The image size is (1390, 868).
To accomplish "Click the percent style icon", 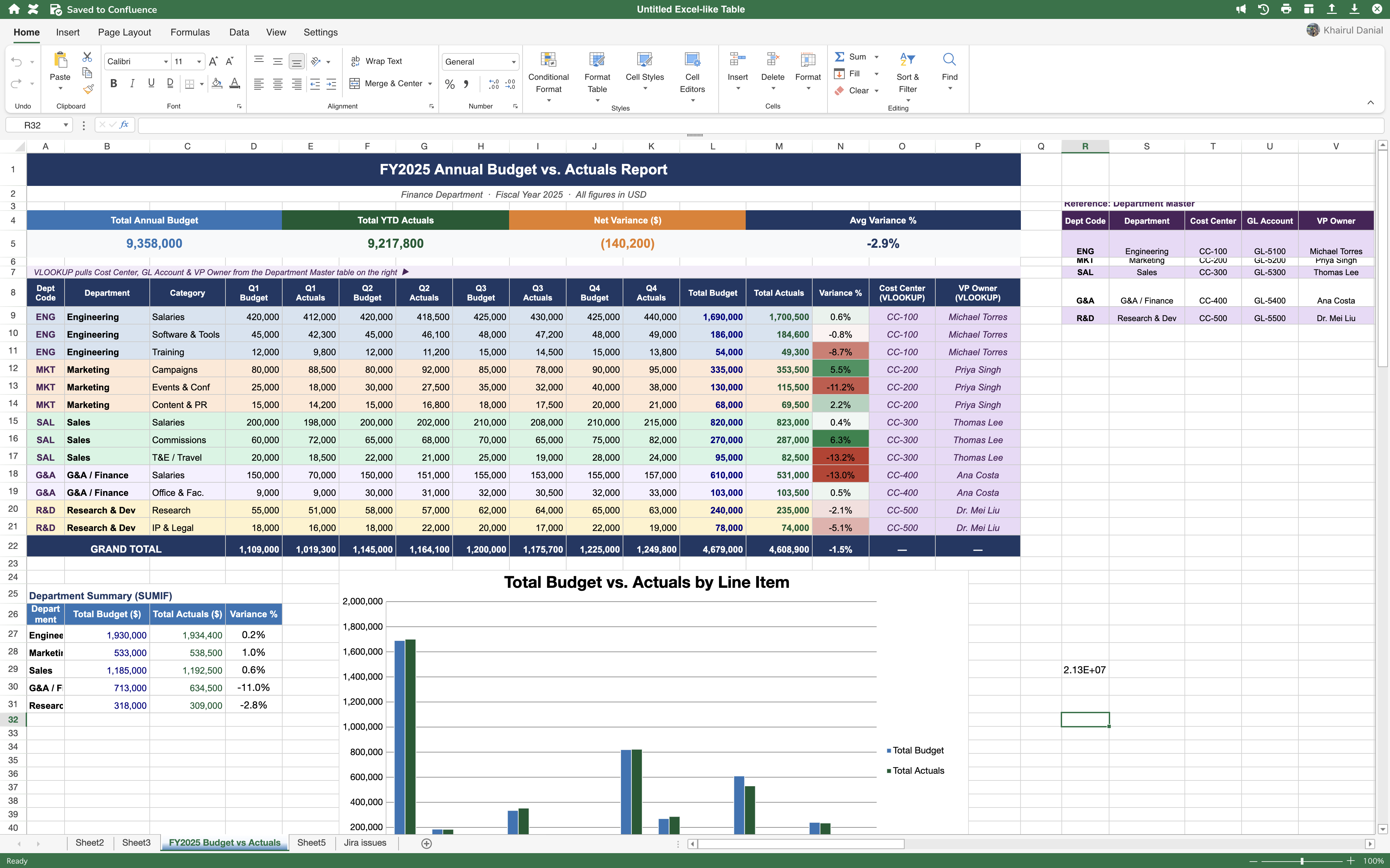I will 450,85.
